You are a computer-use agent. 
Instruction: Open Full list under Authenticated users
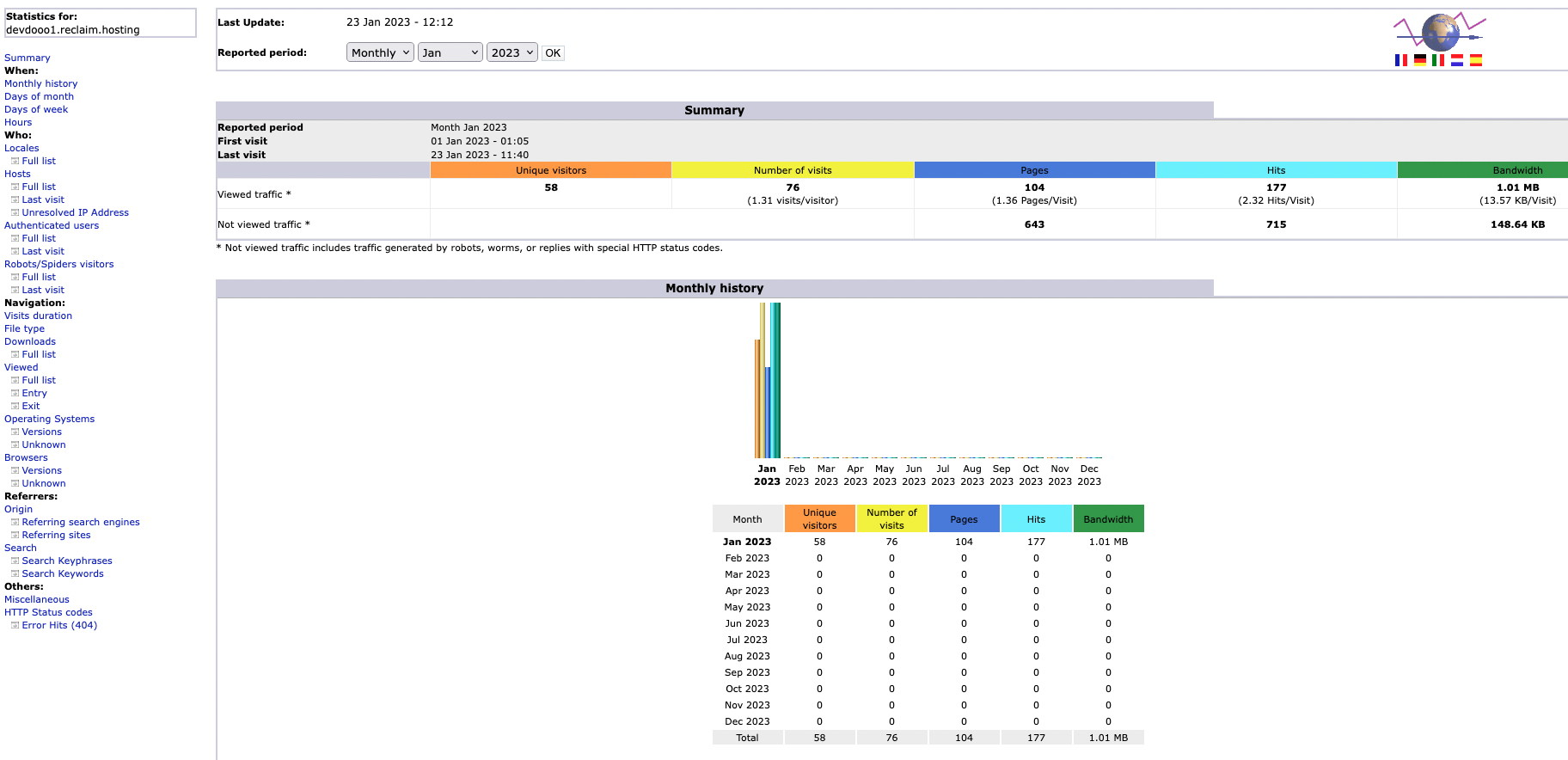pyautogui.click(x=39, y=238)
